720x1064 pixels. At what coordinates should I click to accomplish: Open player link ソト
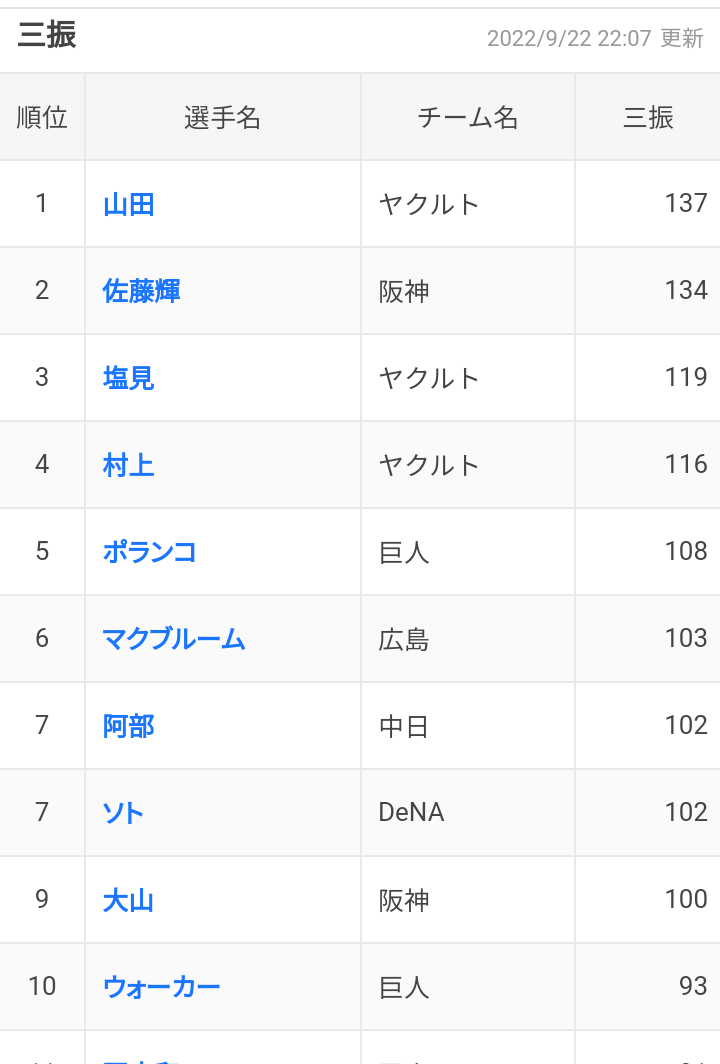click(123, 812)
